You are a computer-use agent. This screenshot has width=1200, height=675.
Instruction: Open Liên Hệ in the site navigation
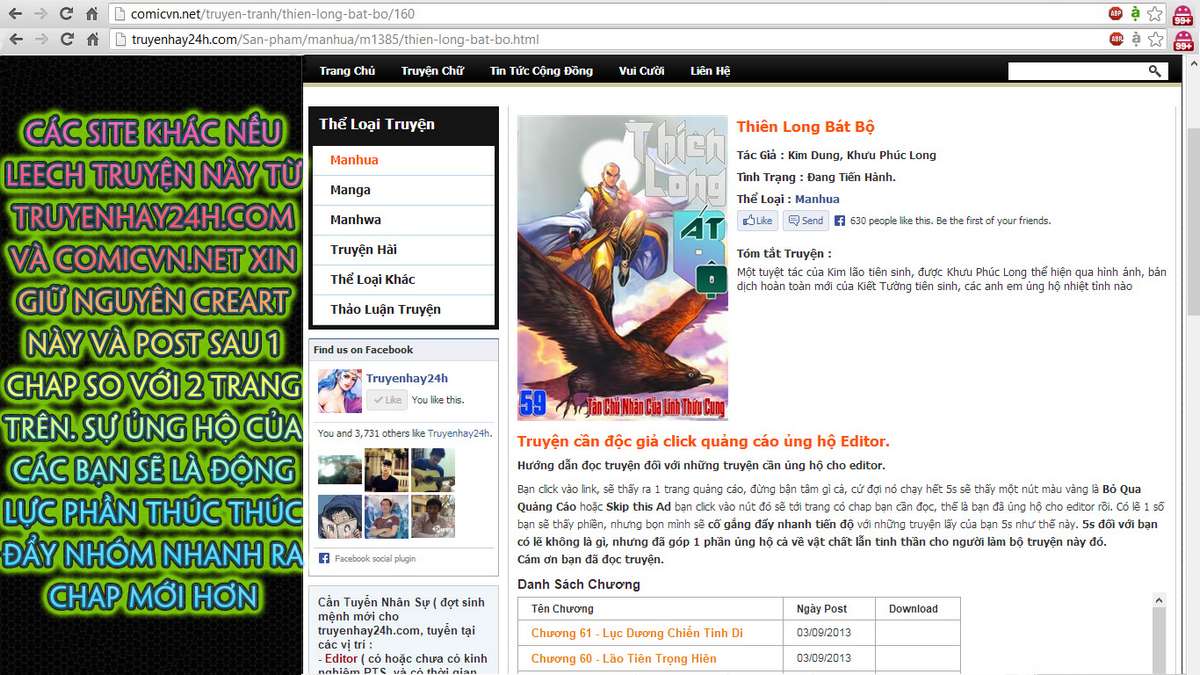[x=710, y=71]
